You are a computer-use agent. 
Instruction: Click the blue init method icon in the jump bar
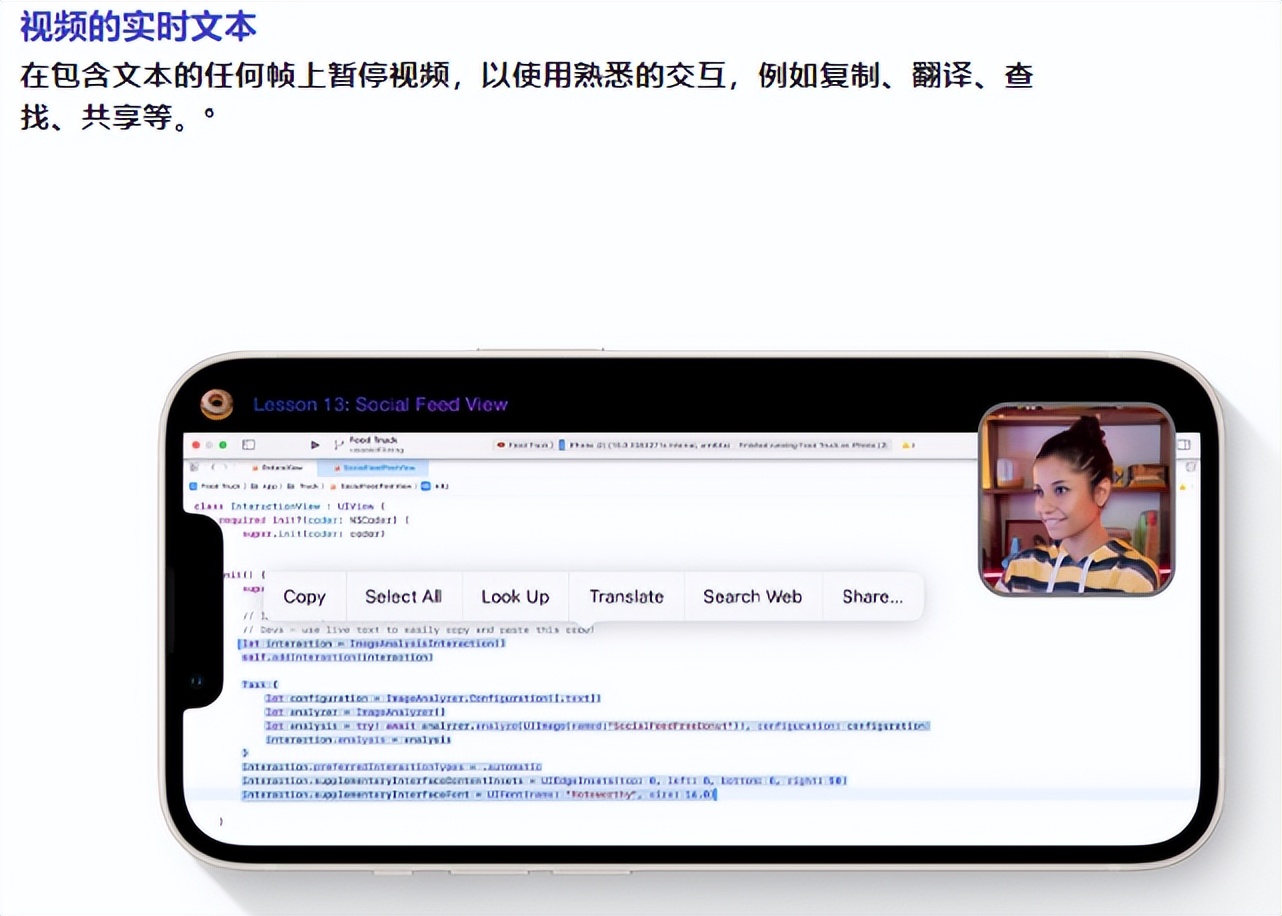pos(424,484)
